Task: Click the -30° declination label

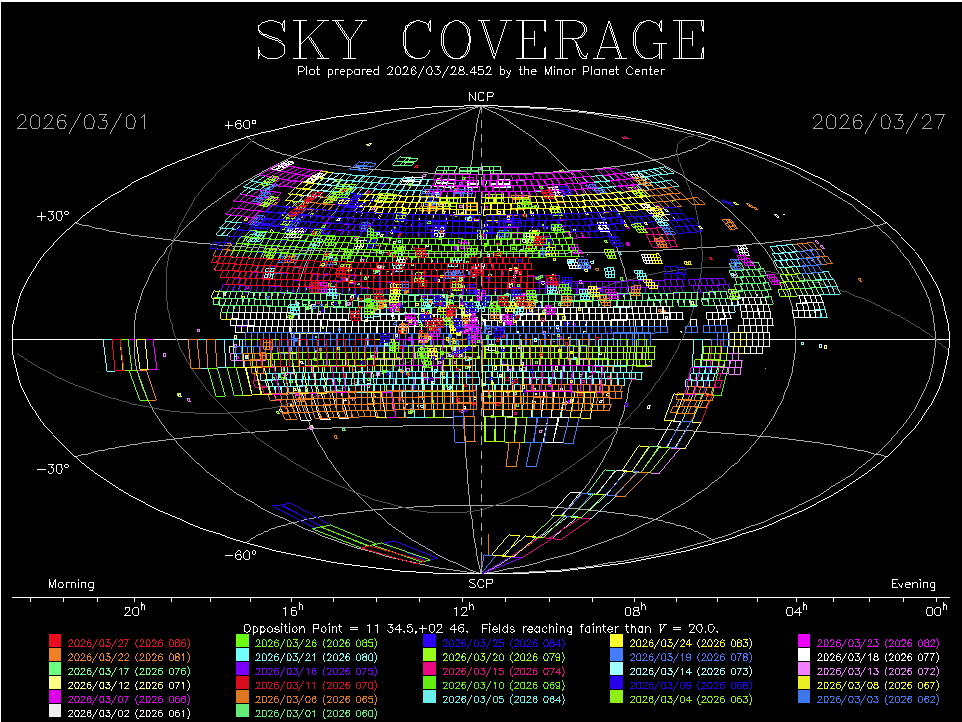Action: pyautogui.click(x=52, y=469)
